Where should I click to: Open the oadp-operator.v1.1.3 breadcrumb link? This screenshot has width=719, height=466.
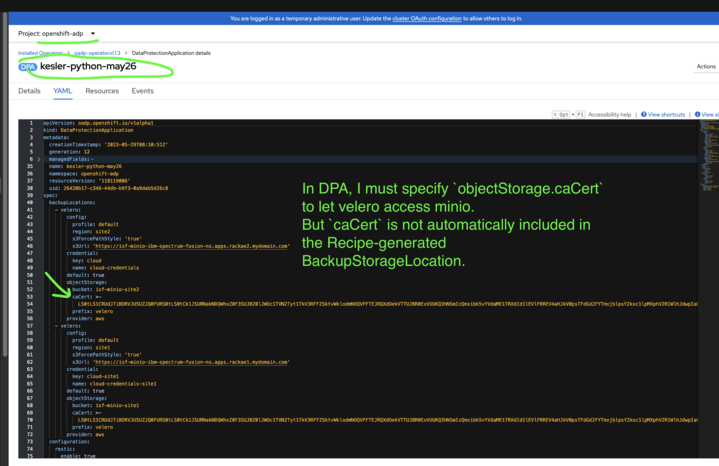click(97, 53)
